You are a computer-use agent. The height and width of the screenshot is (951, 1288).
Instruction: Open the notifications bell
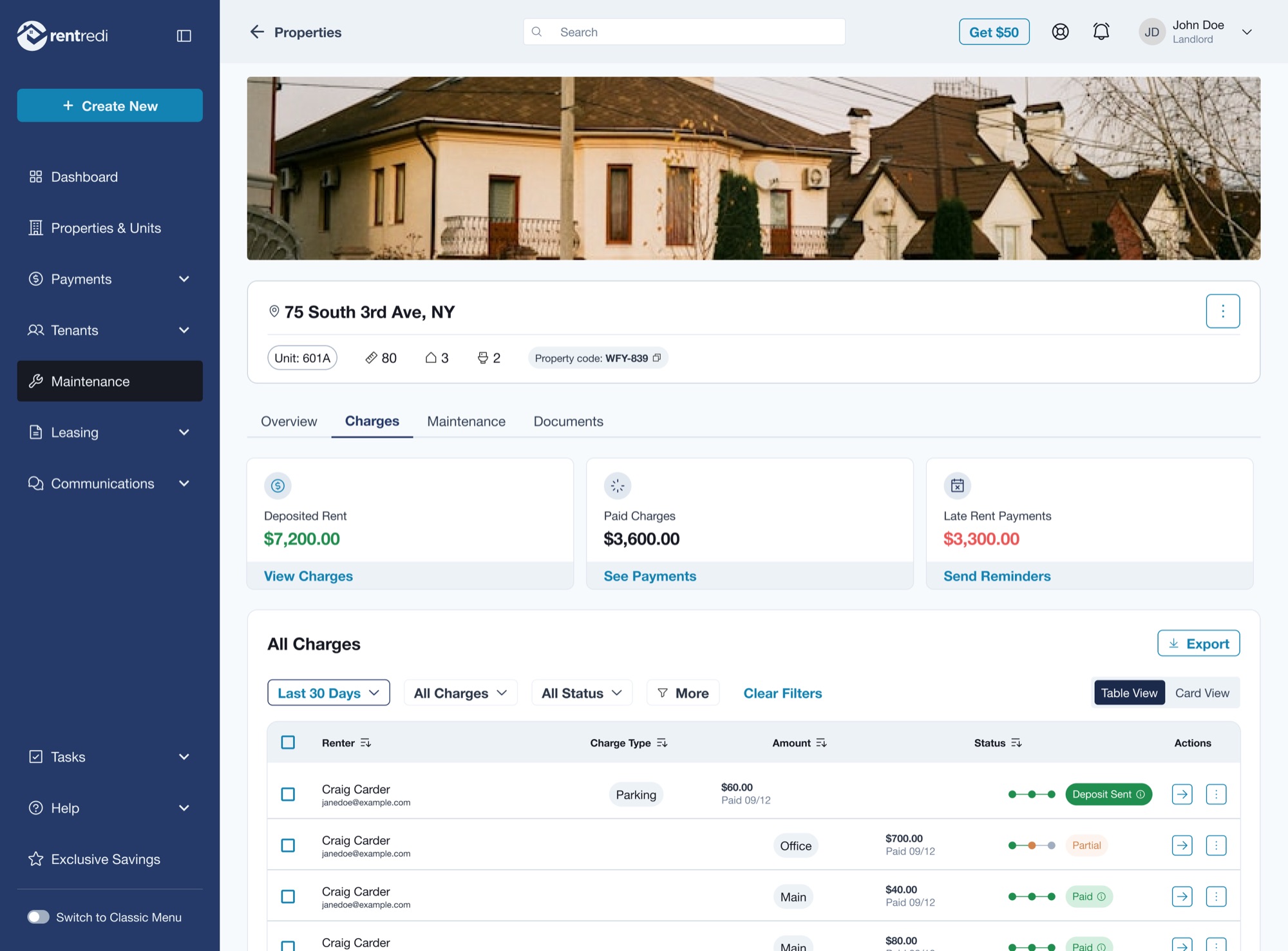coord(1101,32)
